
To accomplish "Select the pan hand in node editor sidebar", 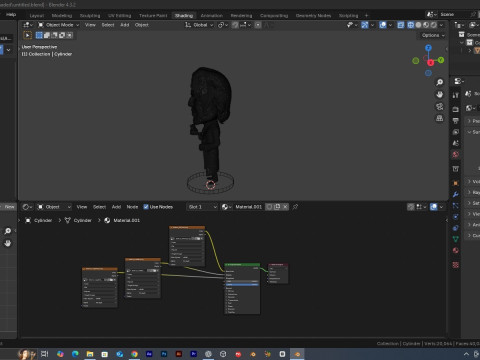I will point(8,243).
